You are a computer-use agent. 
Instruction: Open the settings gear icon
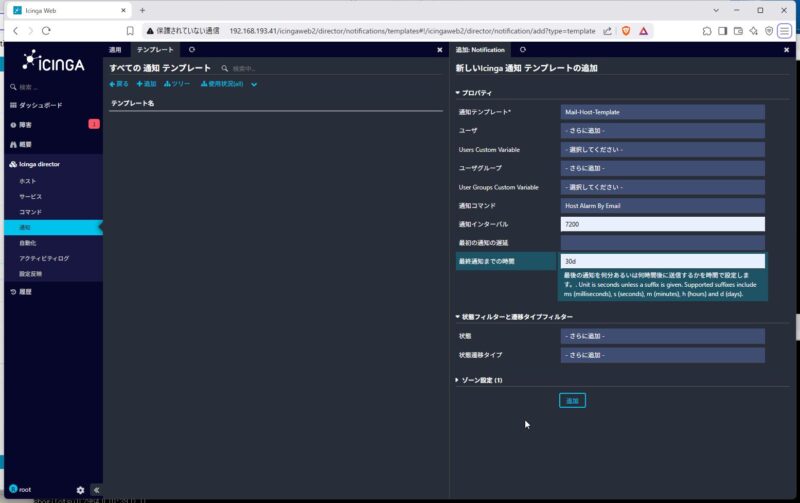tap(80, 490)
